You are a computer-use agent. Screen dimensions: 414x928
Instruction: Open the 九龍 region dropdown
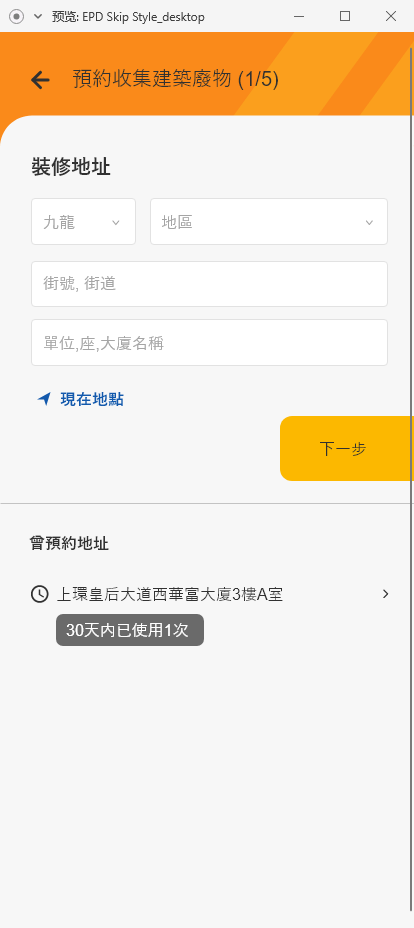point(83,222)
